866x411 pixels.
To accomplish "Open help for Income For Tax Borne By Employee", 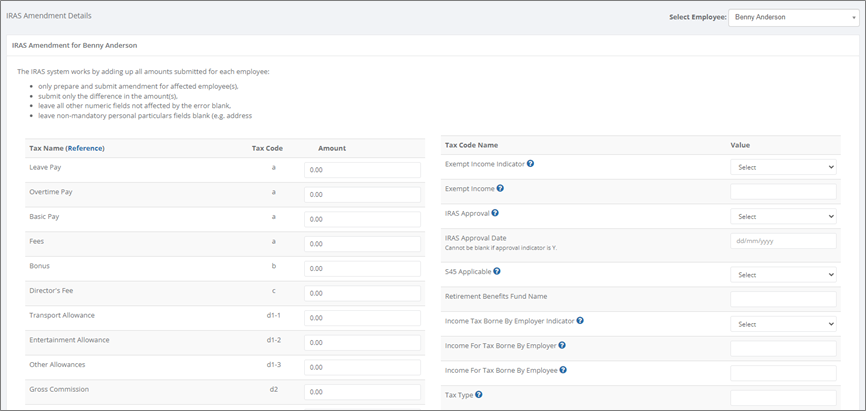I will (563, 370).
